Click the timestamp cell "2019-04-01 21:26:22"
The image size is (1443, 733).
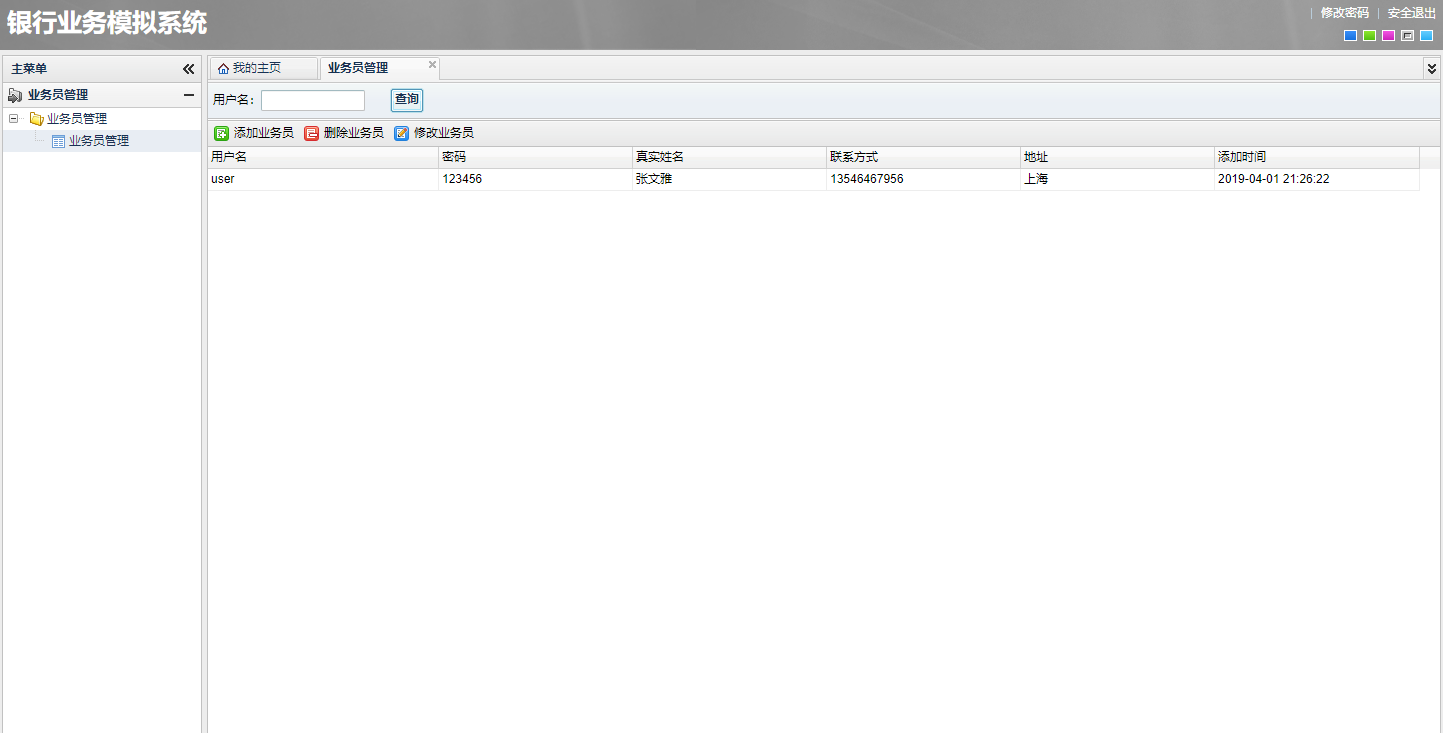pos(1317,180)
